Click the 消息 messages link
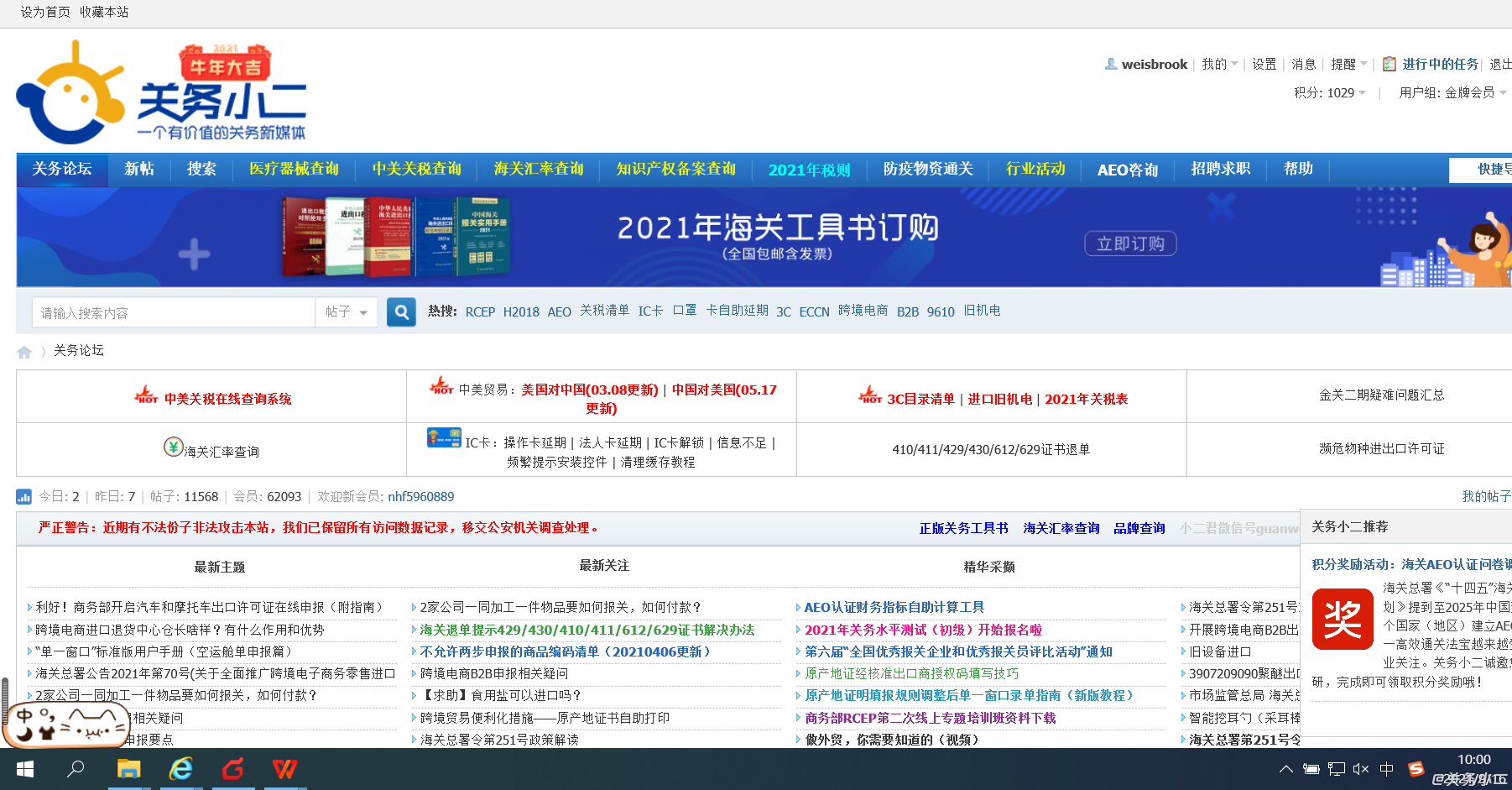Image resolution: width=1512 pixels, height=790 pixels. point(1304,64)
